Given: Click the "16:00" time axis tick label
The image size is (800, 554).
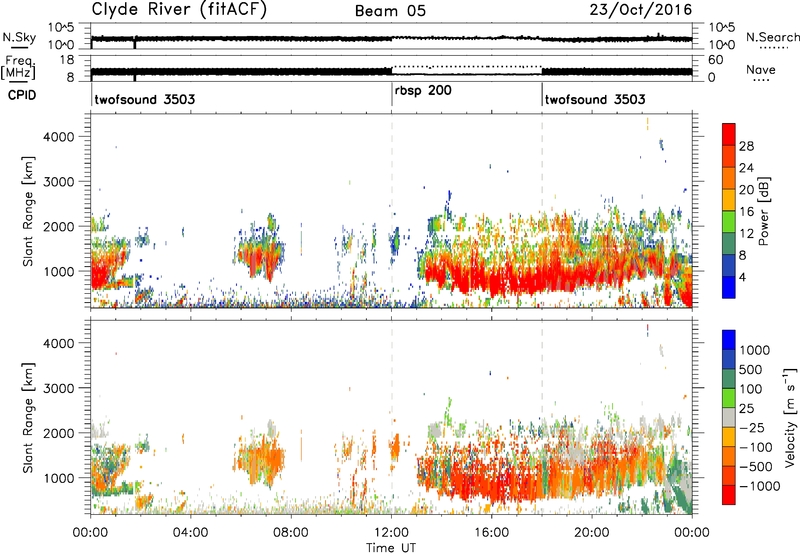Looking at the screenshot, I should coord(491,533).
